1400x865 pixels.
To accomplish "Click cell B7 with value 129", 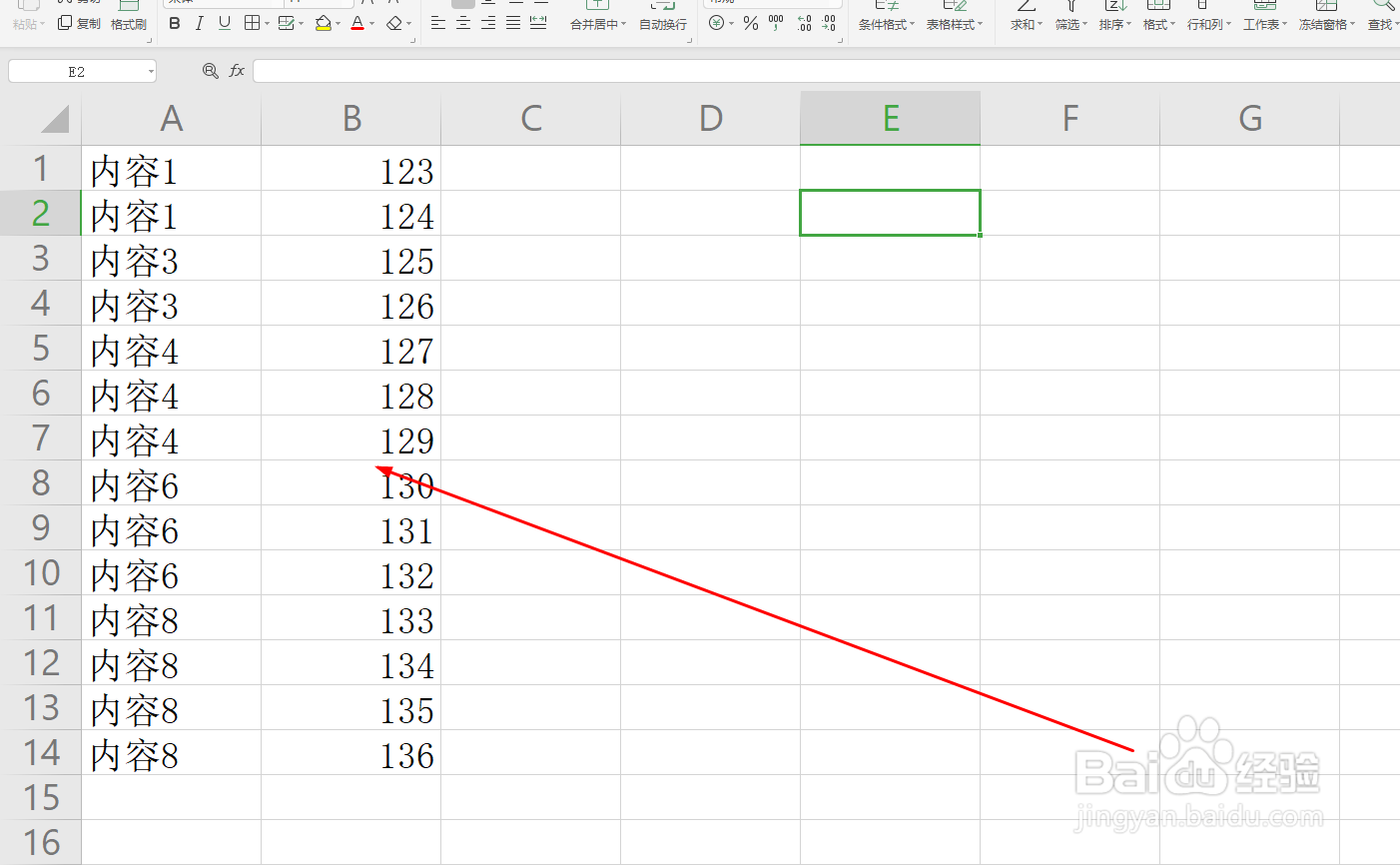I will [351, 437].
